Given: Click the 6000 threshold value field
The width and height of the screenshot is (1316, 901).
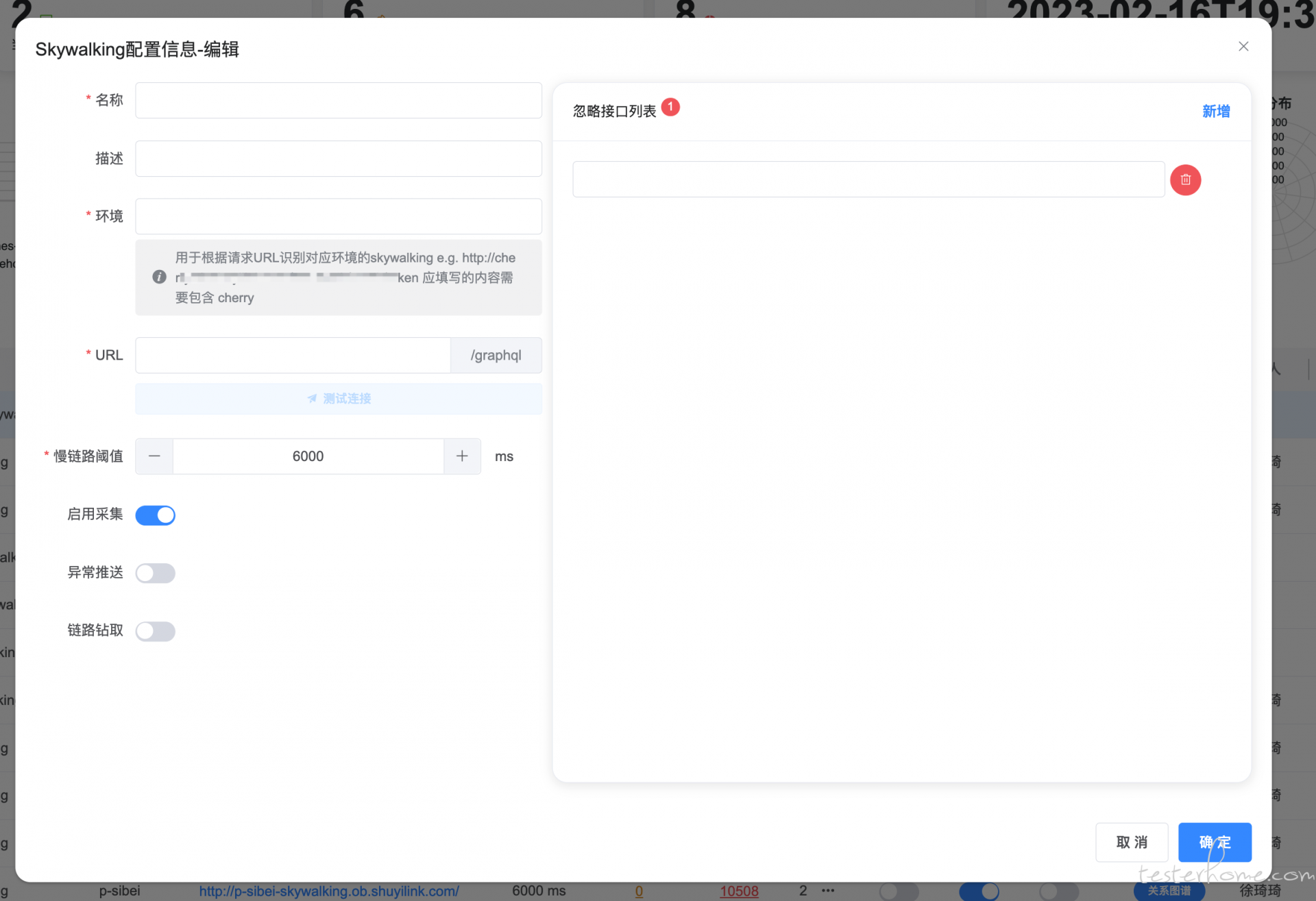Looking at the screenshot, I should pos(308,456).
